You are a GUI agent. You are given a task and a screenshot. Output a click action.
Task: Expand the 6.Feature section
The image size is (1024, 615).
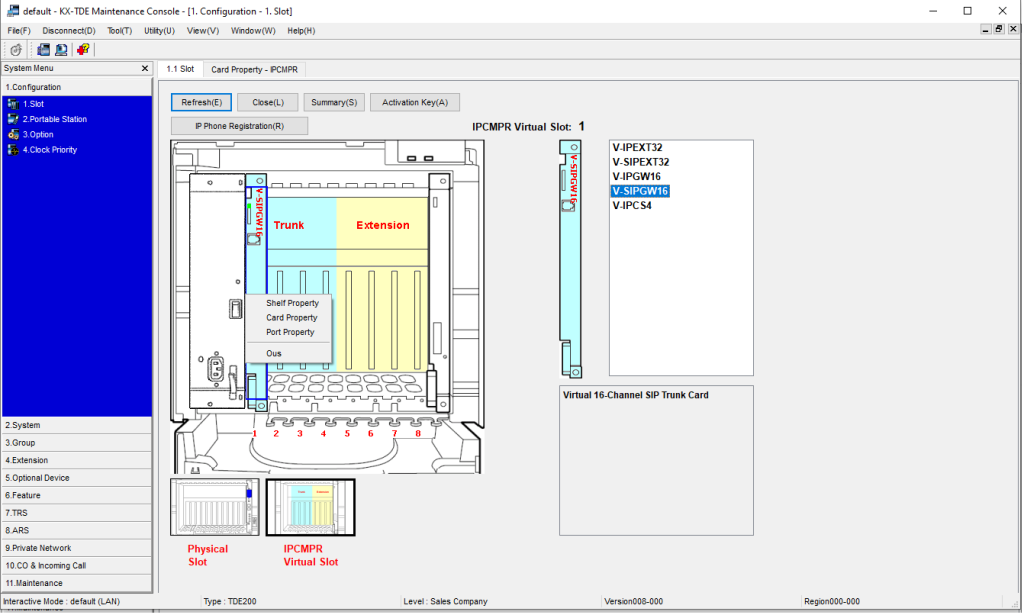click(x=76, y=496)
